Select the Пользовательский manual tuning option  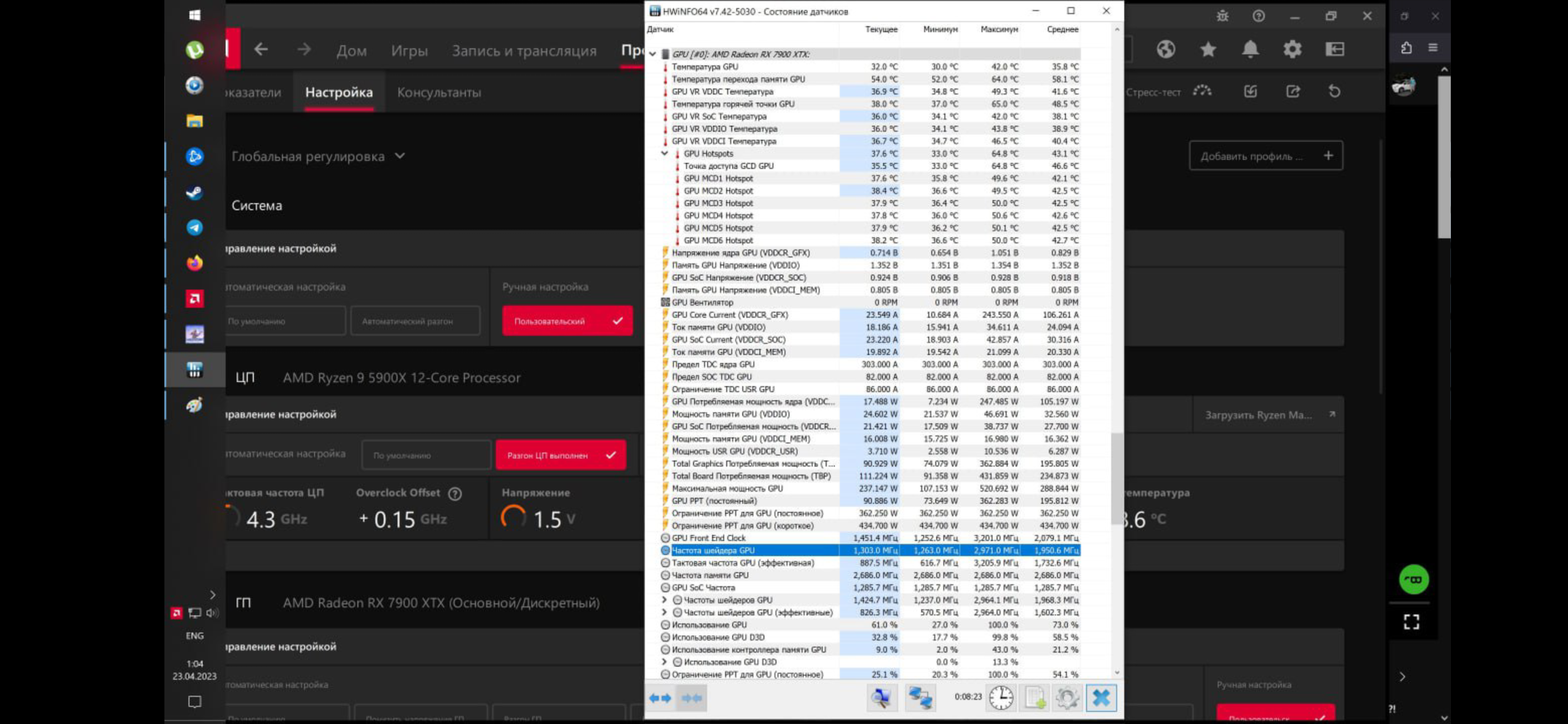[567, 321]
